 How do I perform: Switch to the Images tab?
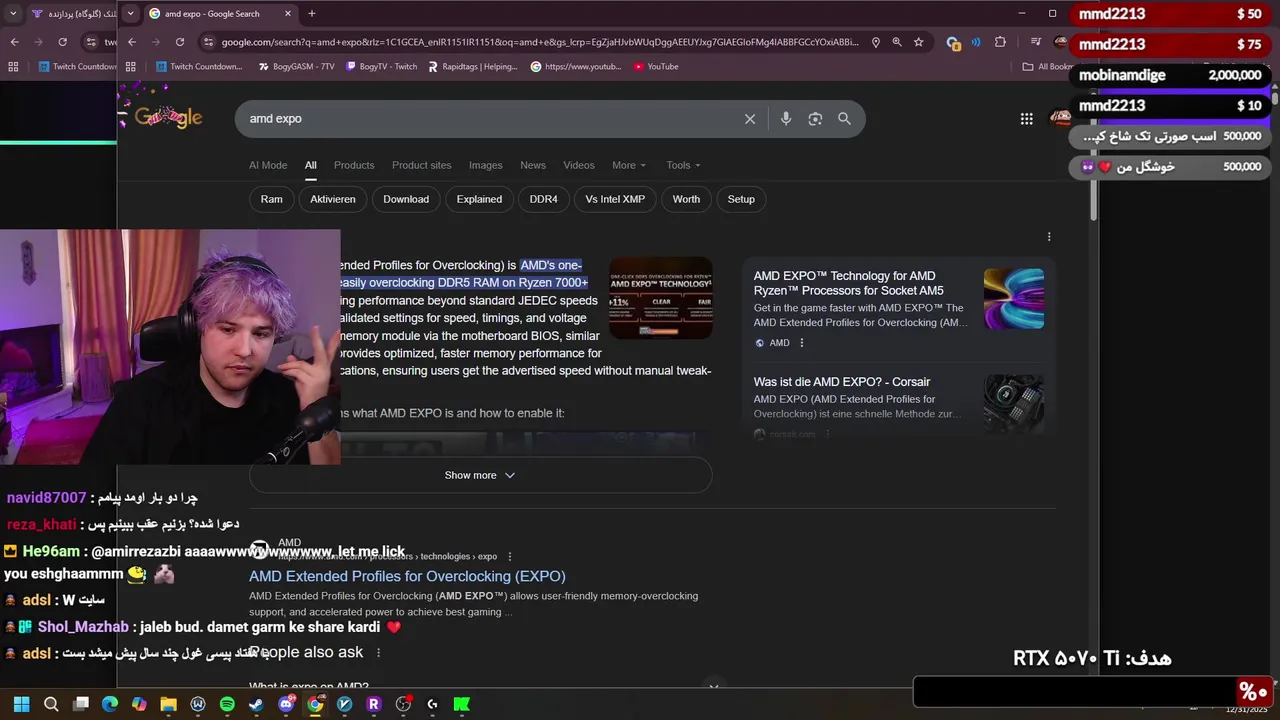point(486,165)
